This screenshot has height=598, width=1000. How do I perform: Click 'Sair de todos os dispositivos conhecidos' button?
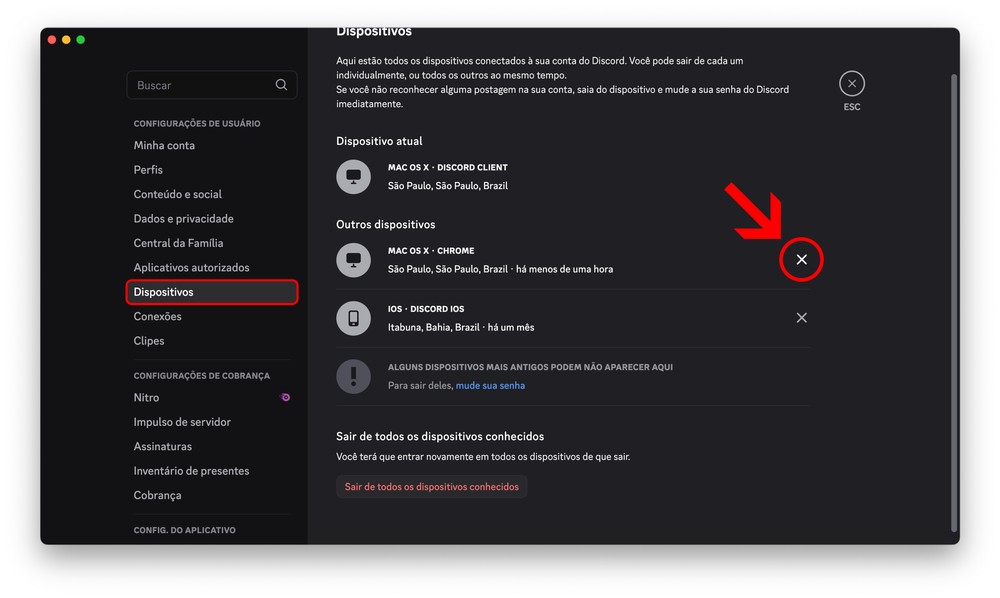(x=432, y=486)
